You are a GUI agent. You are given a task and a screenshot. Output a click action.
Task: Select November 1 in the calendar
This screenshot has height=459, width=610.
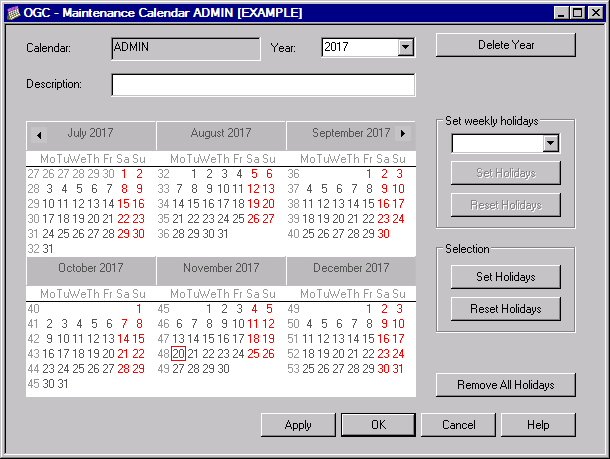(209, 309)
